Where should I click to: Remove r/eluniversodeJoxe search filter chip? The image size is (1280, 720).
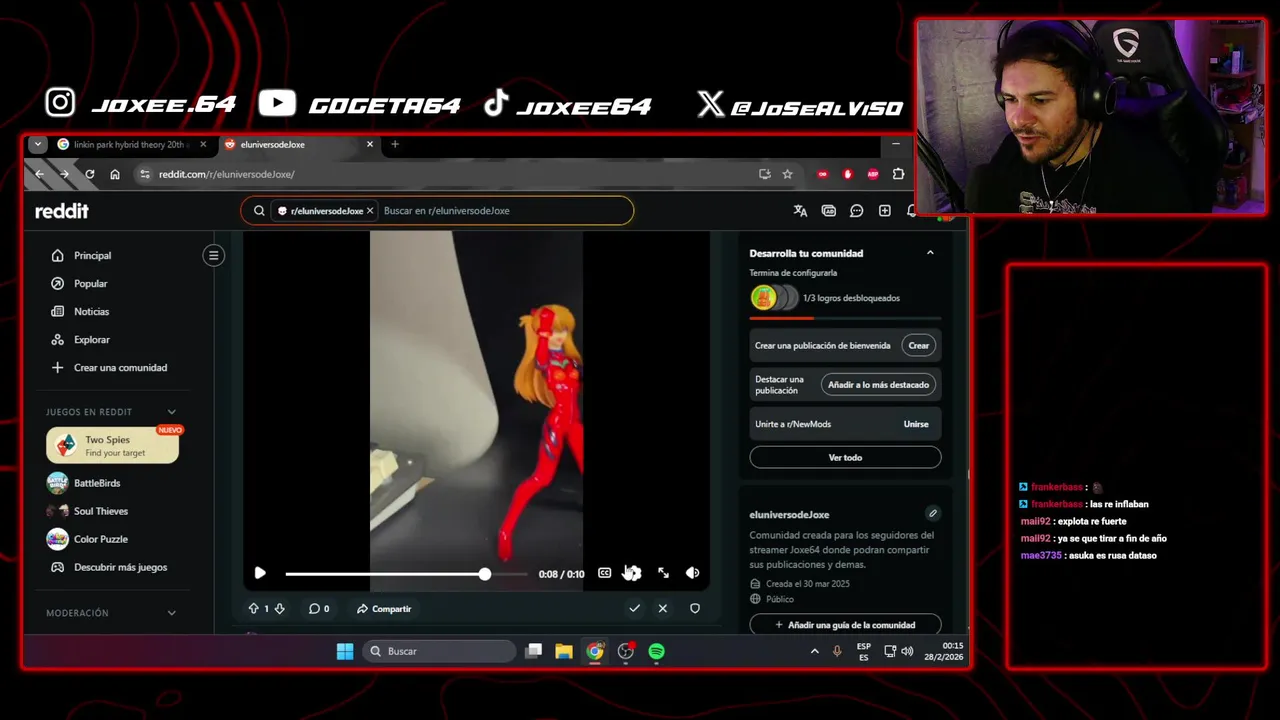click(x=370, y=211)
